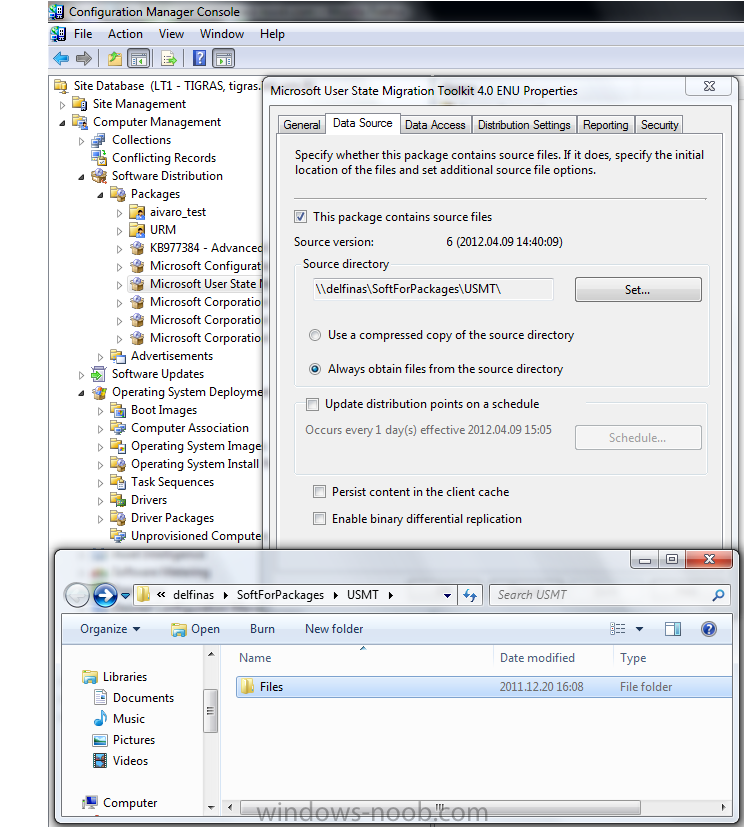
Task: Switch to the General tab
Action: (302, 125)
